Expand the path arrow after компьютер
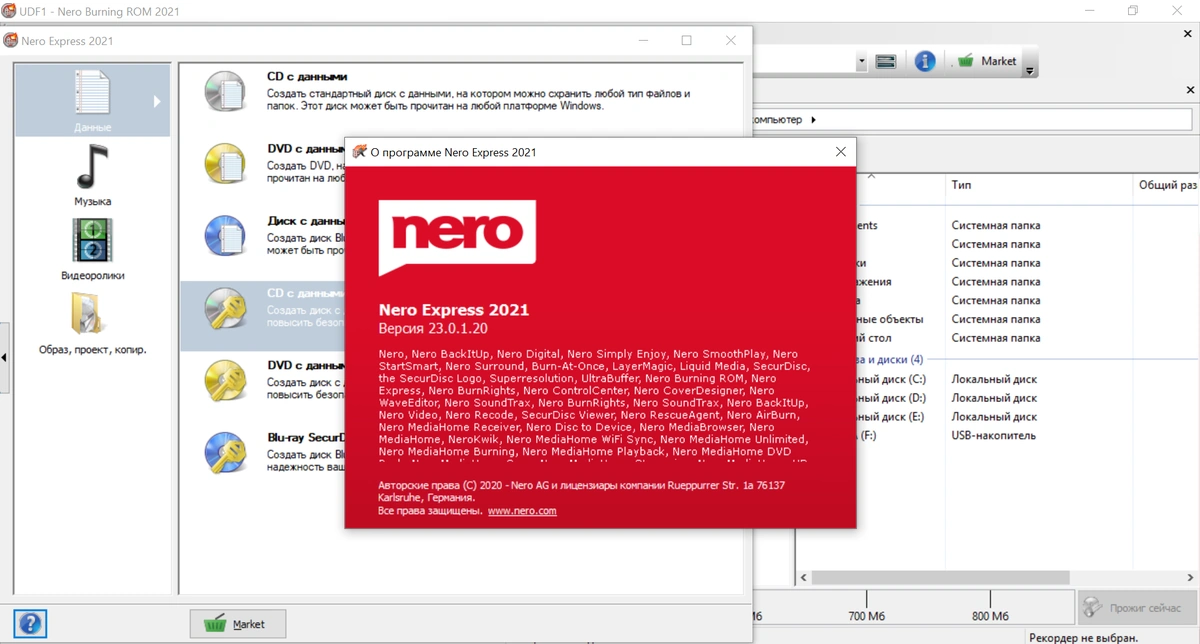 [x=813, y=120]
